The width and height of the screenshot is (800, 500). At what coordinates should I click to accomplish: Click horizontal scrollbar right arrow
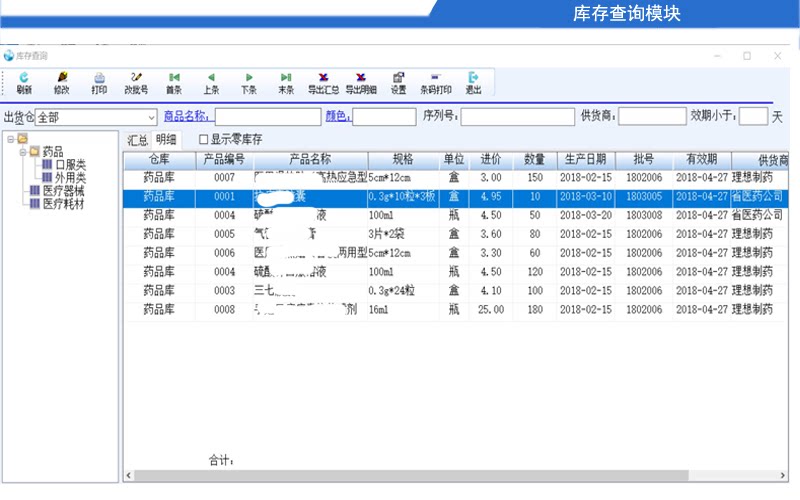click(783, 476)
